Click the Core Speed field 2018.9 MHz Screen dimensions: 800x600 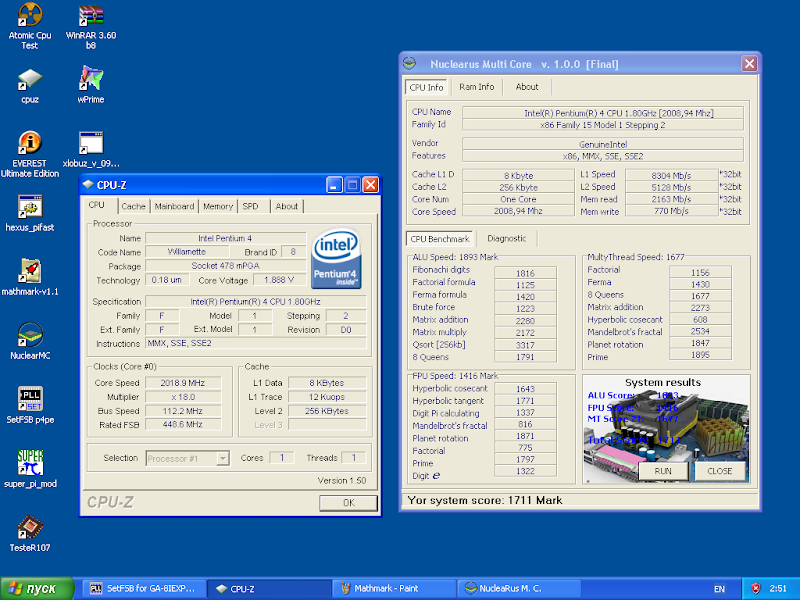[x=183, y=383]
